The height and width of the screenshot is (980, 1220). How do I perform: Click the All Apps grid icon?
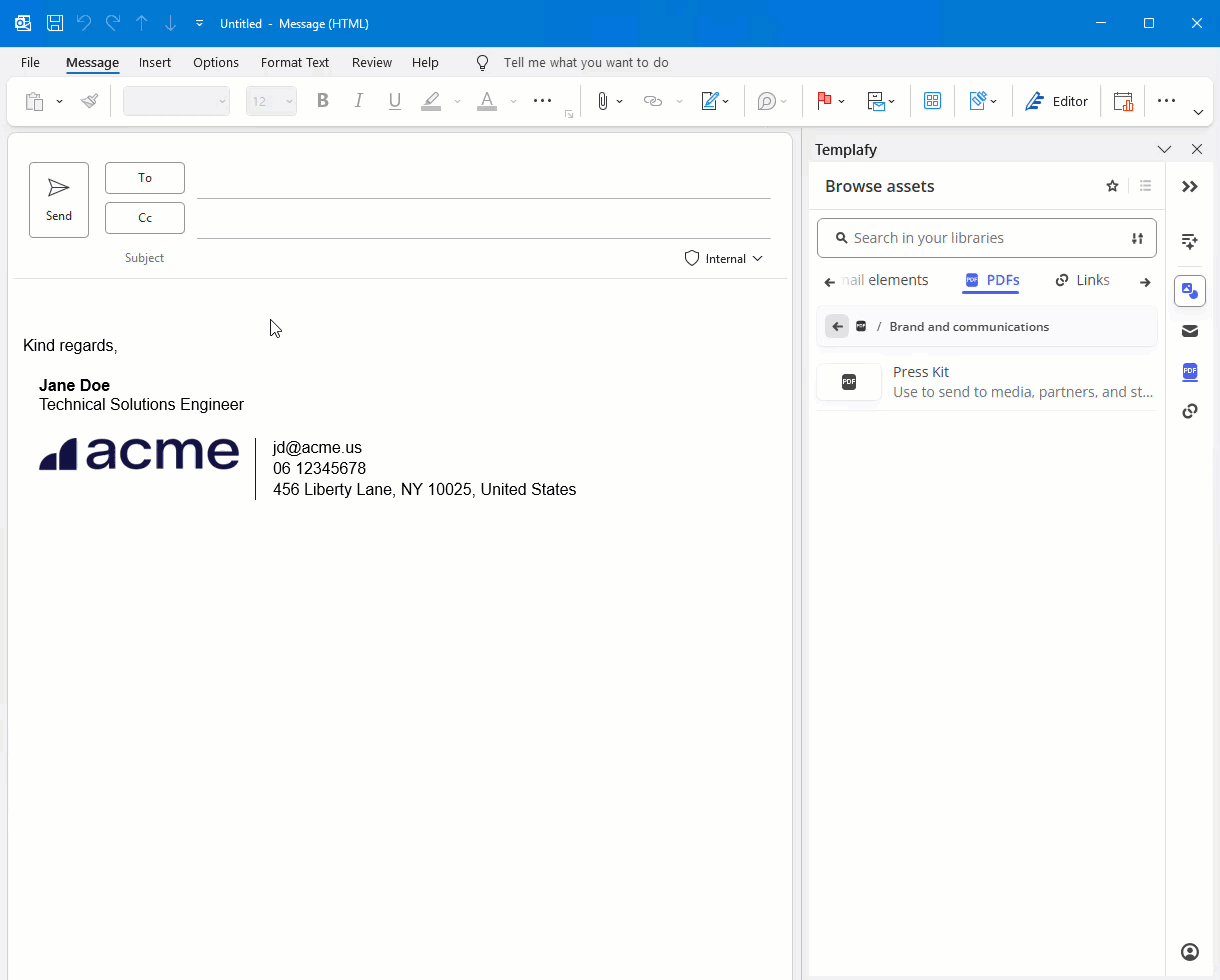(x=932, y=101)
